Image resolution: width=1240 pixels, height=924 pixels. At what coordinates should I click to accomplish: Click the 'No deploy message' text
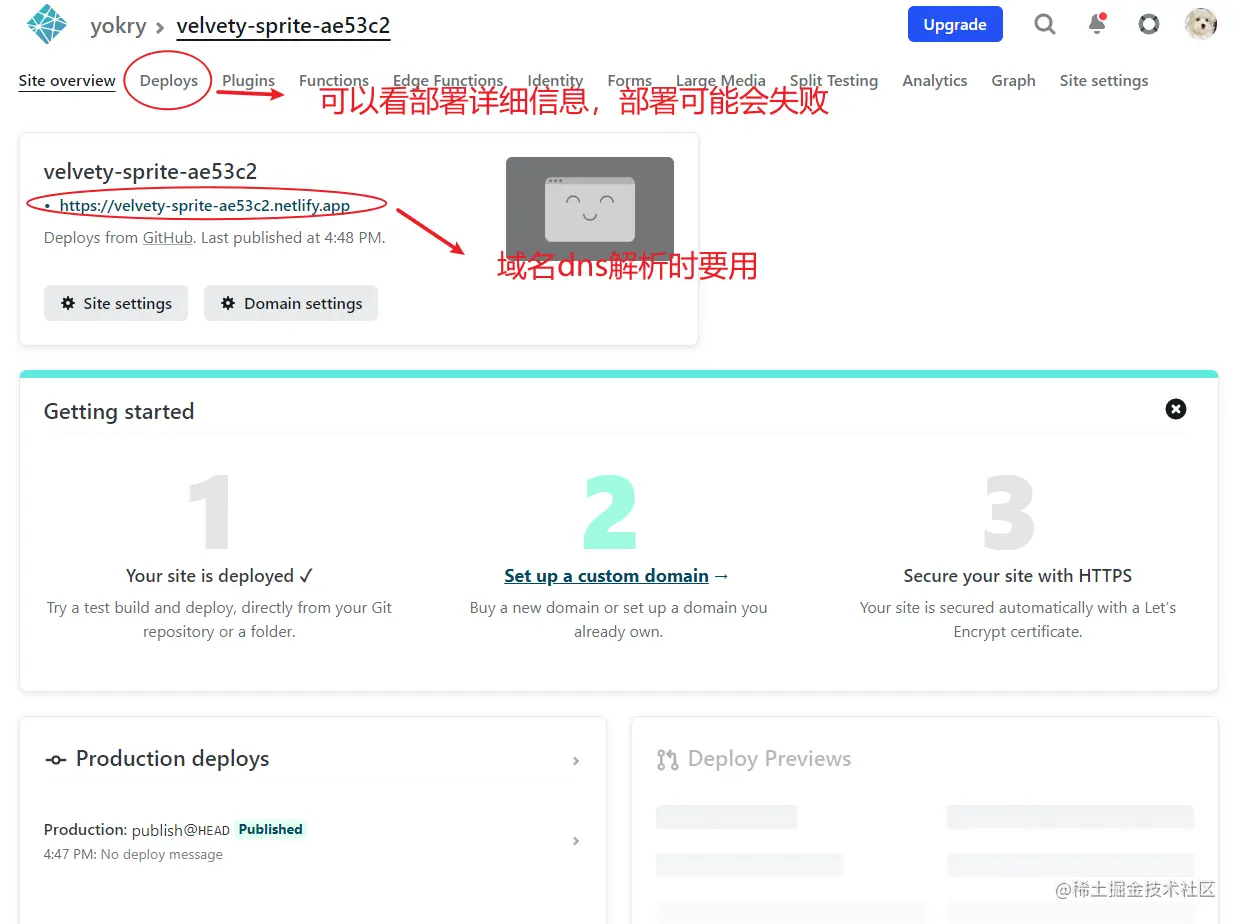pyautogui.click(x=162, y=855)
